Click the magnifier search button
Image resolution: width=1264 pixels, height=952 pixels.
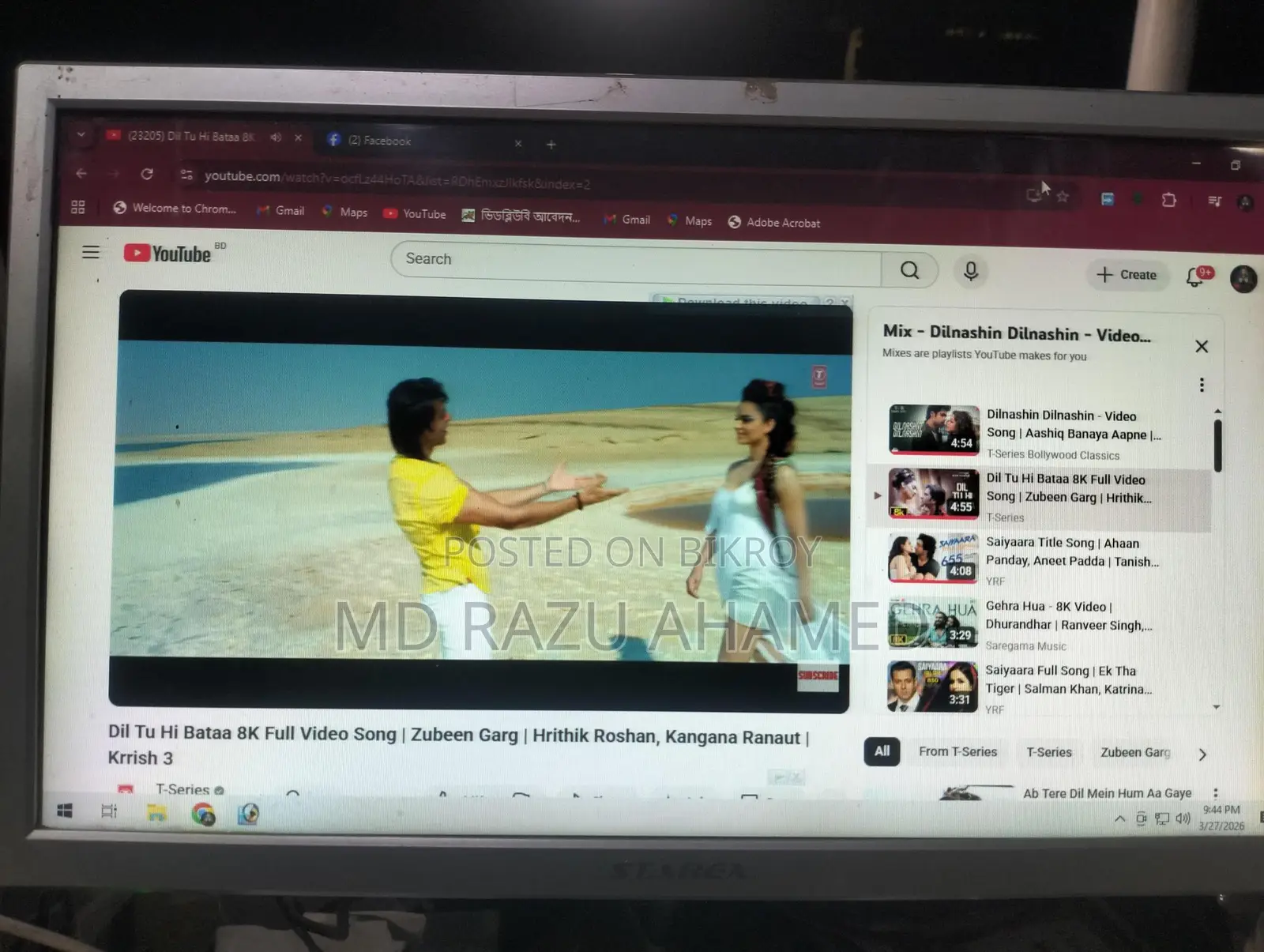point(910,270)
